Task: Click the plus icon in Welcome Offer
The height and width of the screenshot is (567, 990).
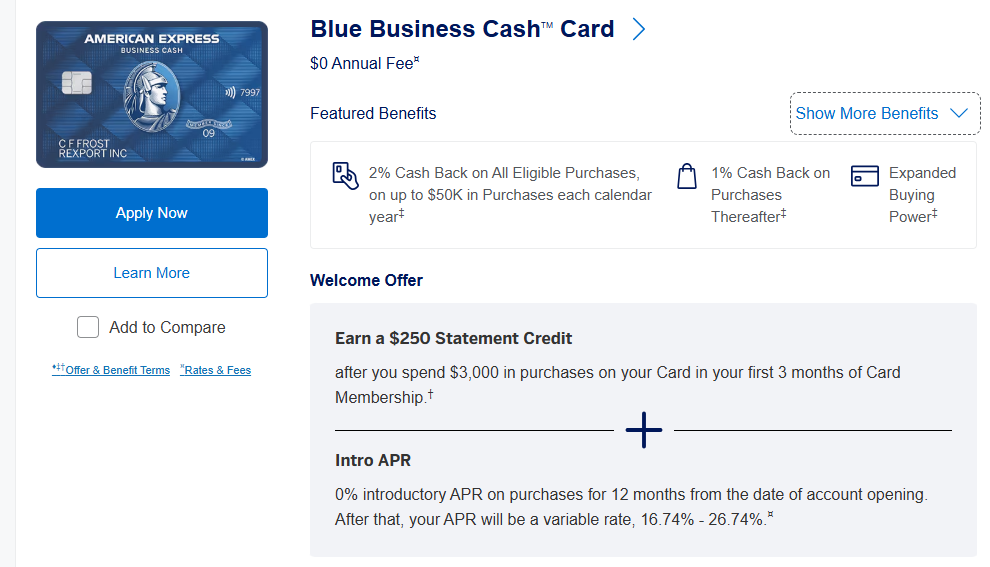Action: 644,430
